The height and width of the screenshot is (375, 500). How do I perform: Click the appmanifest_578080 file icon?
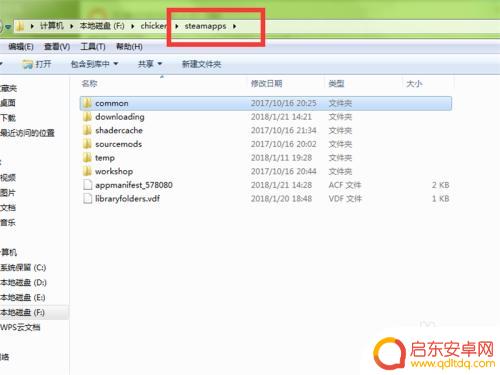(87, 185)
